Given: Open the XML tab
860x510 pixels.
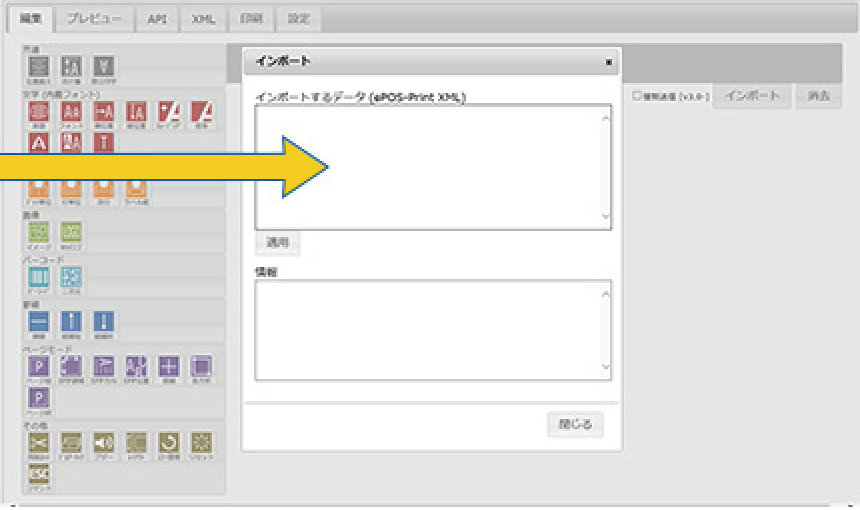Looking at the screenshot, I should (x=203, y=19).
